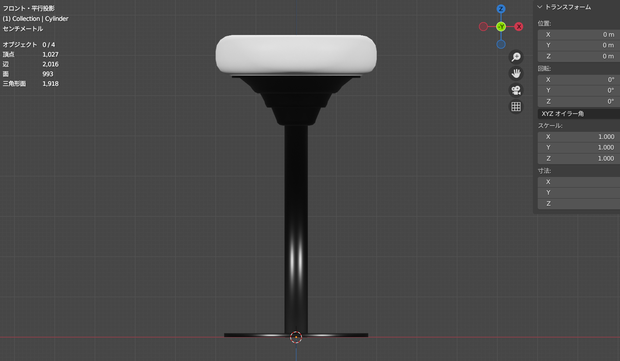Screen dimensions: 620x361
Task: Switch perspective/orthographic with grid icon
Action: (x=516, y=107)
